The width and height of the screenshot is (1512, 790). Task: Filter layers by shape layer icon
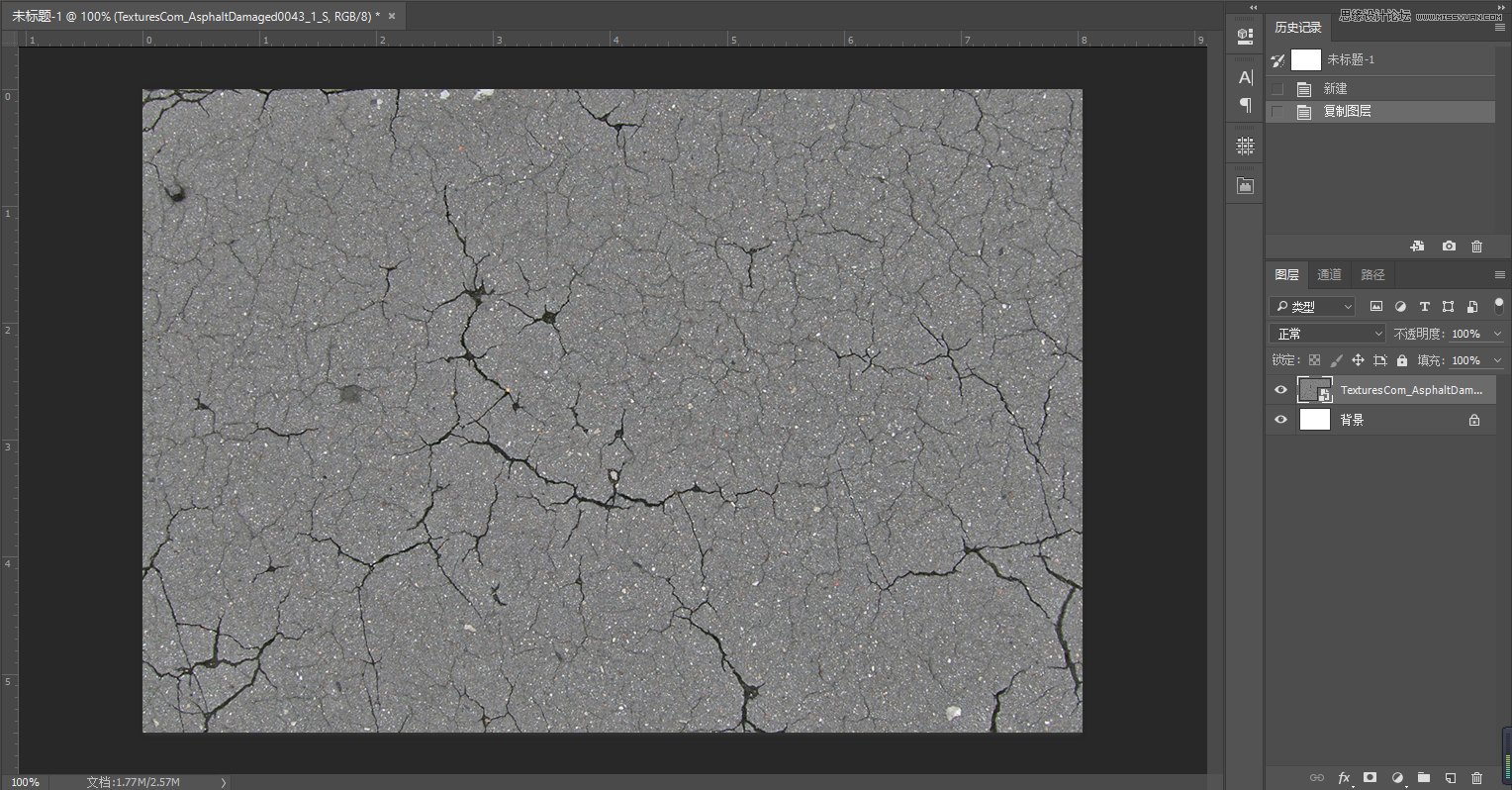(1448, 307)
